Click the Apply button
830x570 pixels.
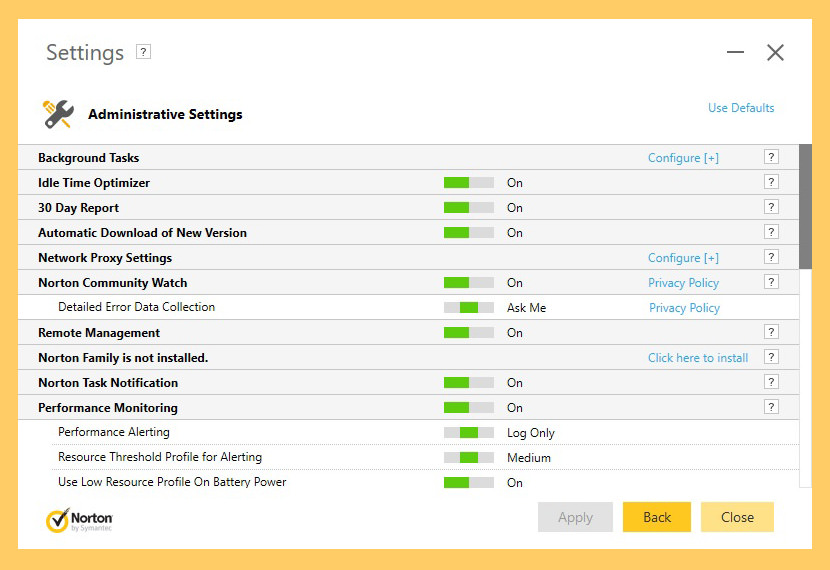pyautogui.click(x=575, y=517)
